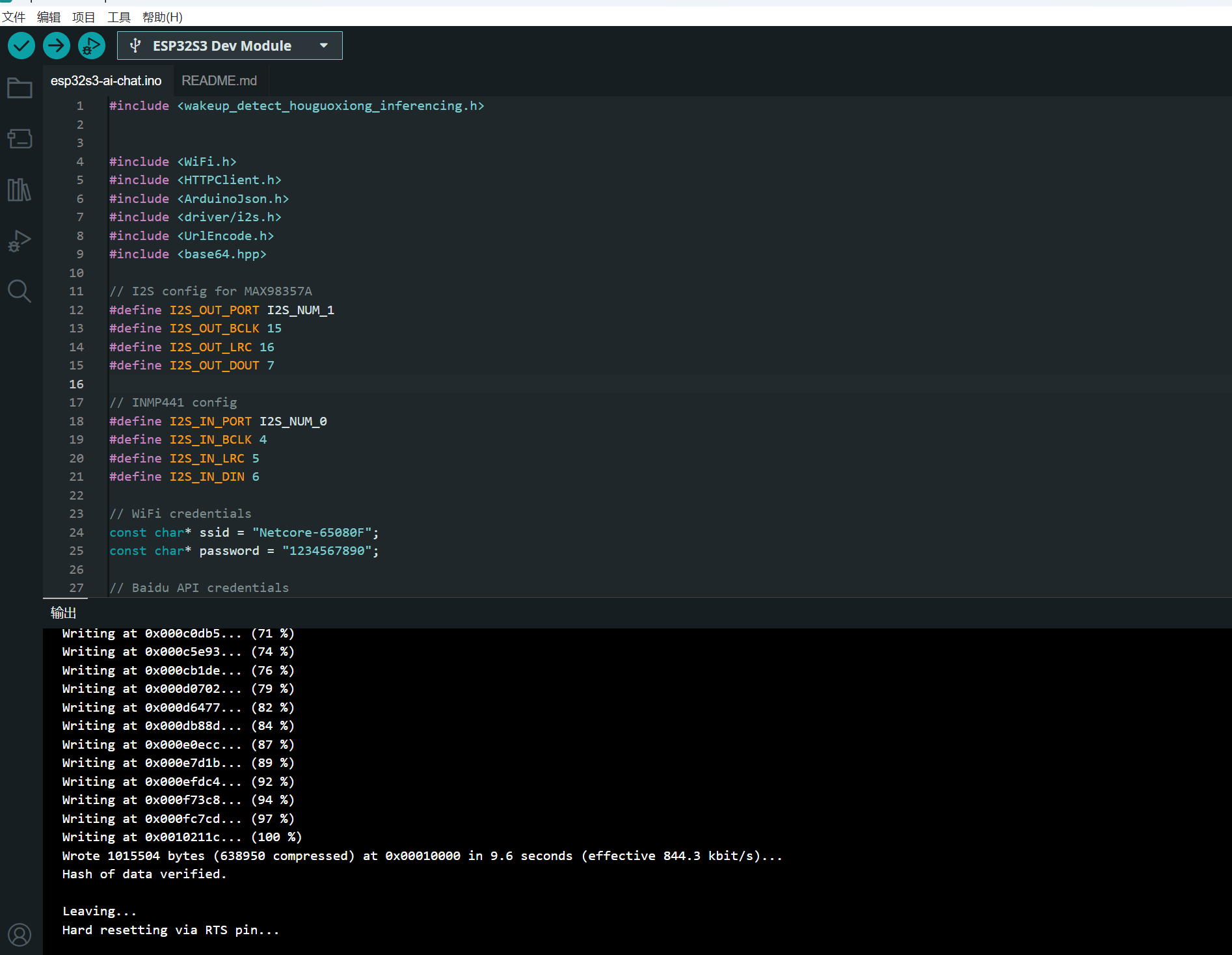Click line number 16 in the gutter
This screenshot has width=1232, height=955.
coord(76,384)
